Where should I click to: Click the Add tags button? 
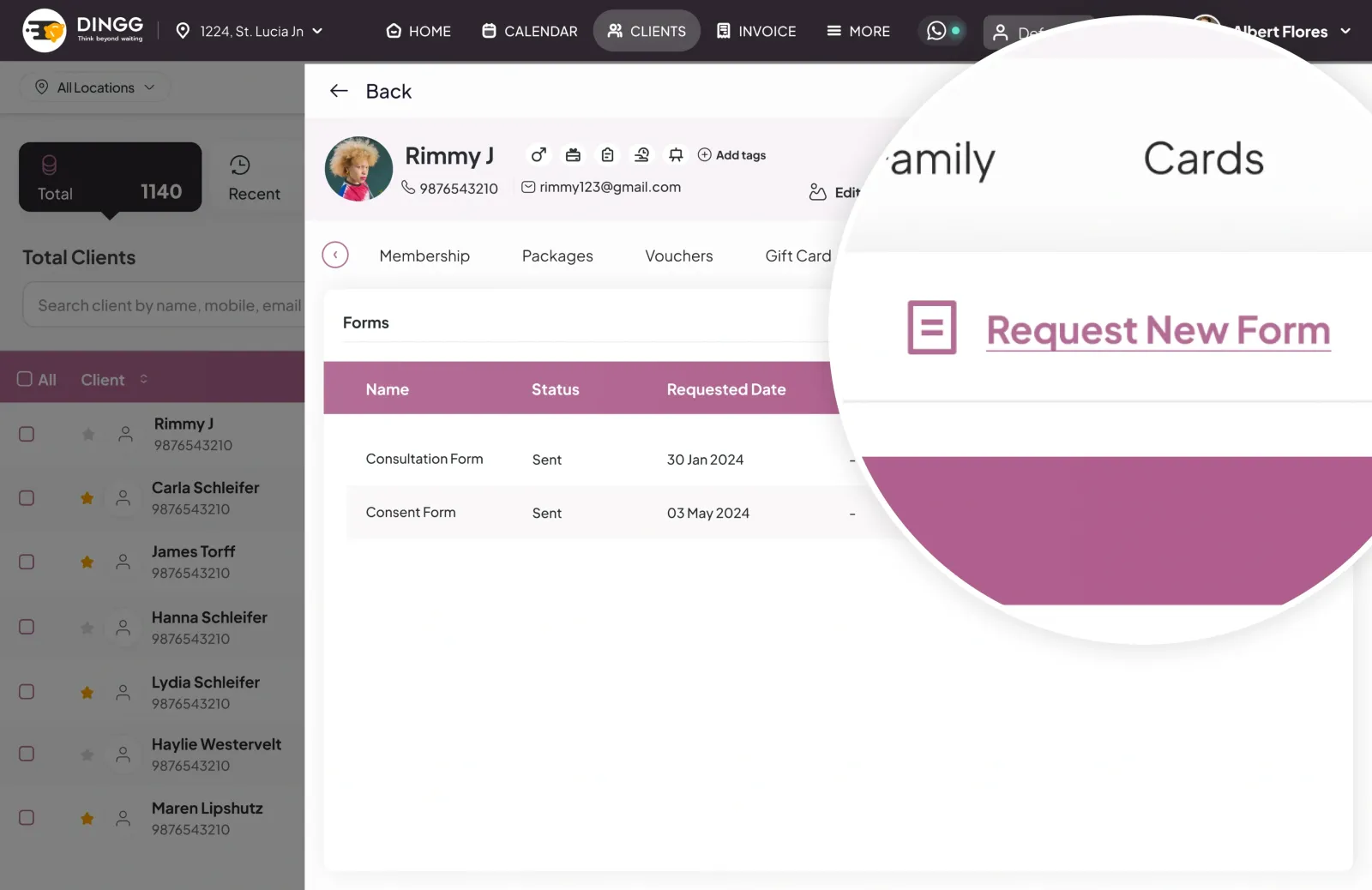click(x=731, y=155)
